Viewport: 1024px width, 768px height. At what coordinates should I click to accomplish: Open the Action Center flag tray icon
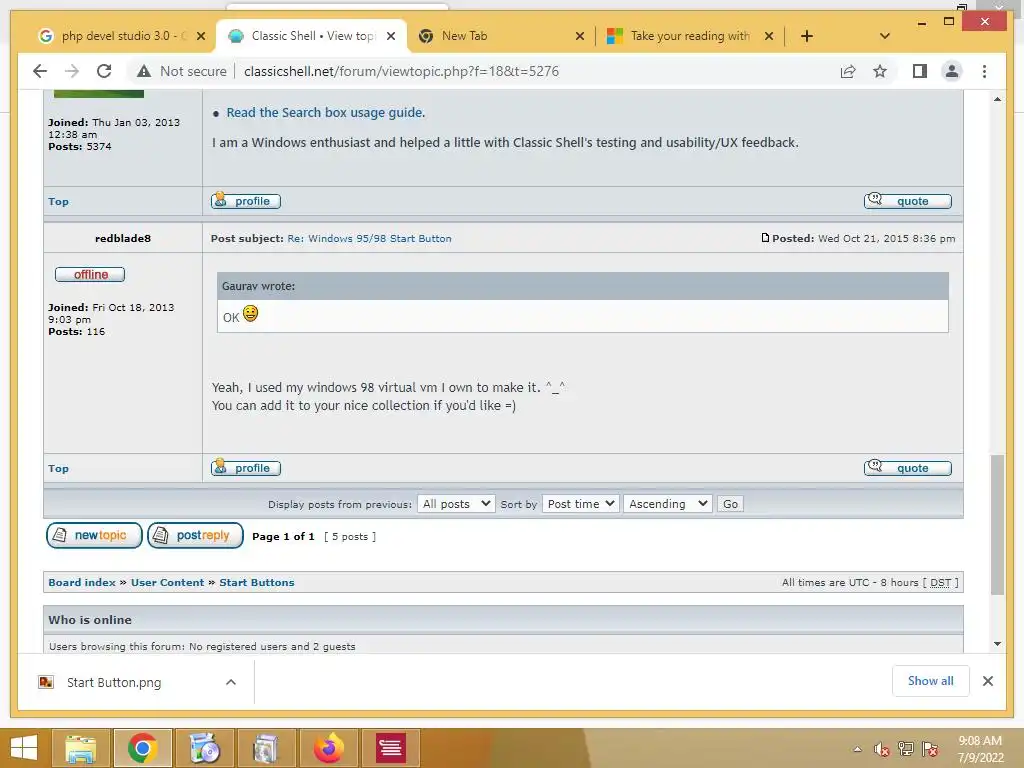coord(930,749)
